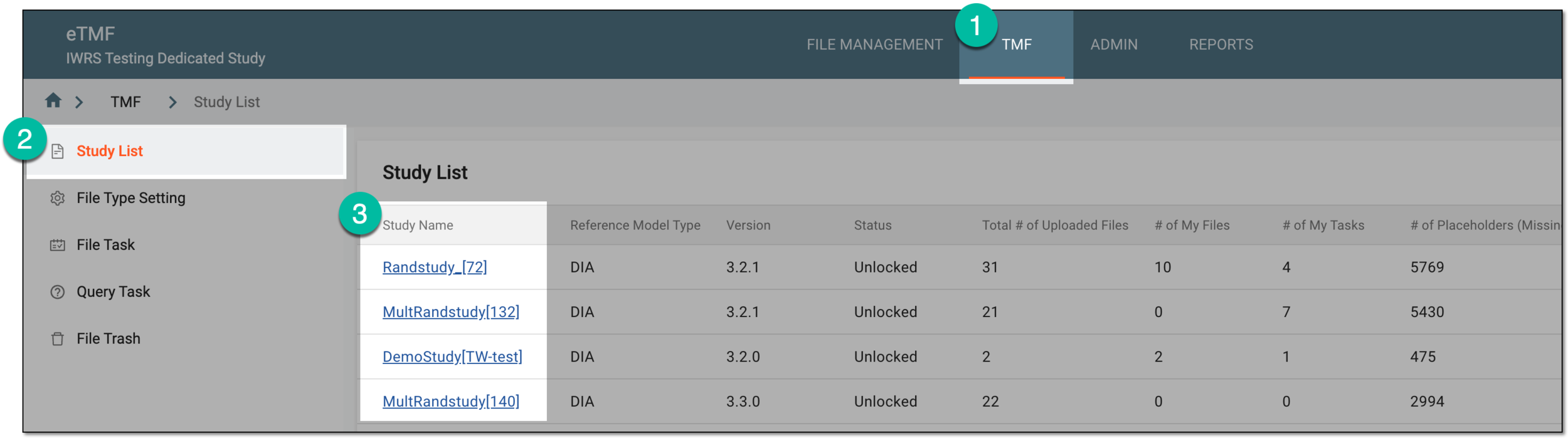Viewport: 1568px width, 438px height.
Task: Sort by the Study Name column header
Action: 418,225
